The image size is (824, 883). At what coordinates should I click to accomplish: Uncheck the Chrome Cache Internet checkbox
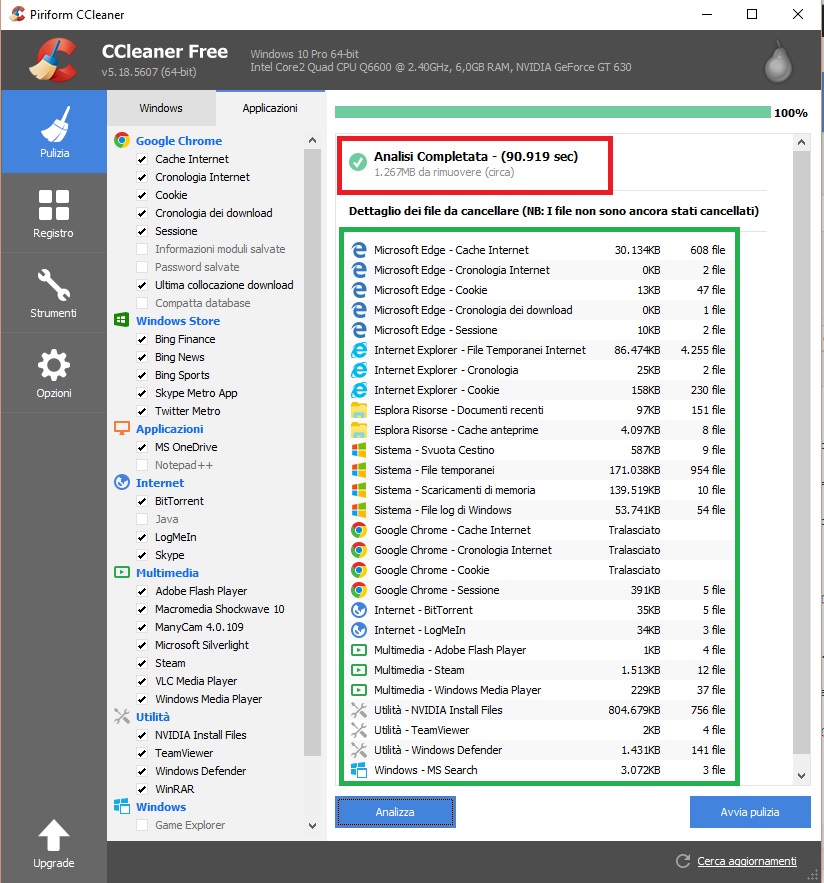pyautogui.click(x=142, y=159)
